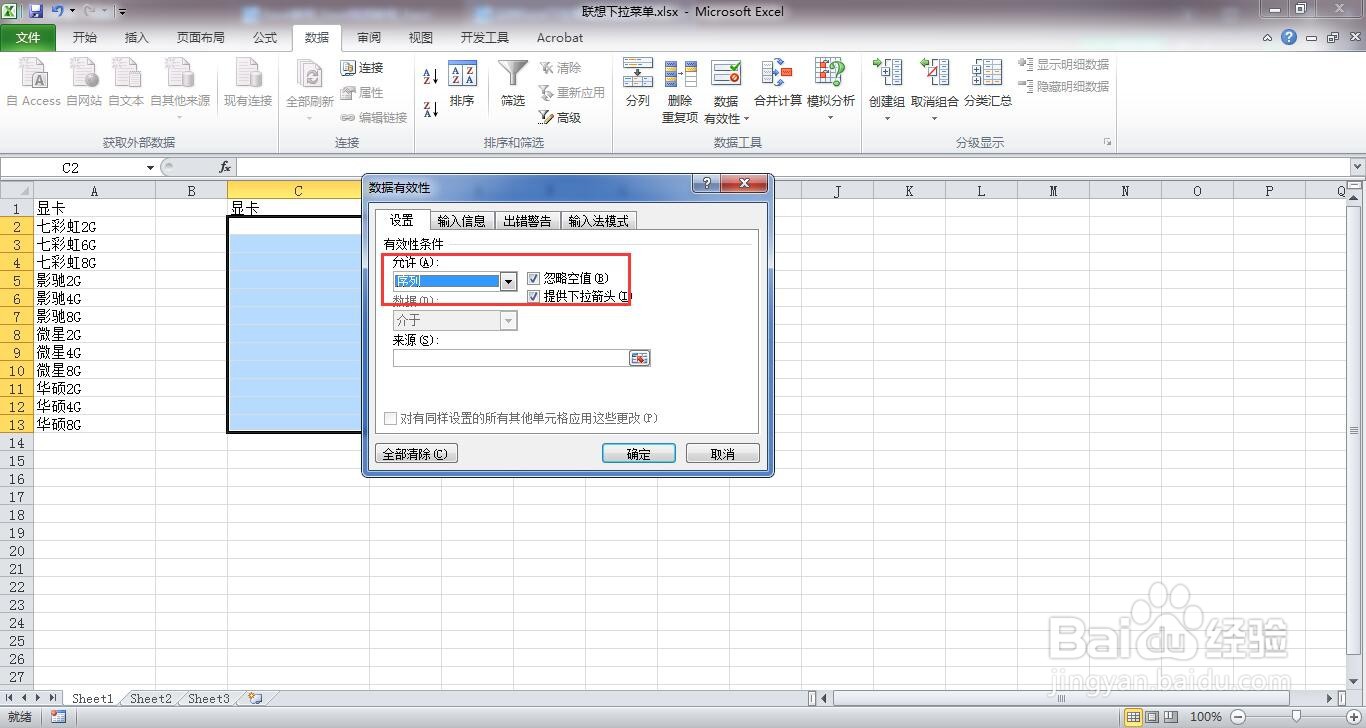Screen dimensions: 1366x728
Task: Click the insert function fx icon
Action: [x=225, y=167]
